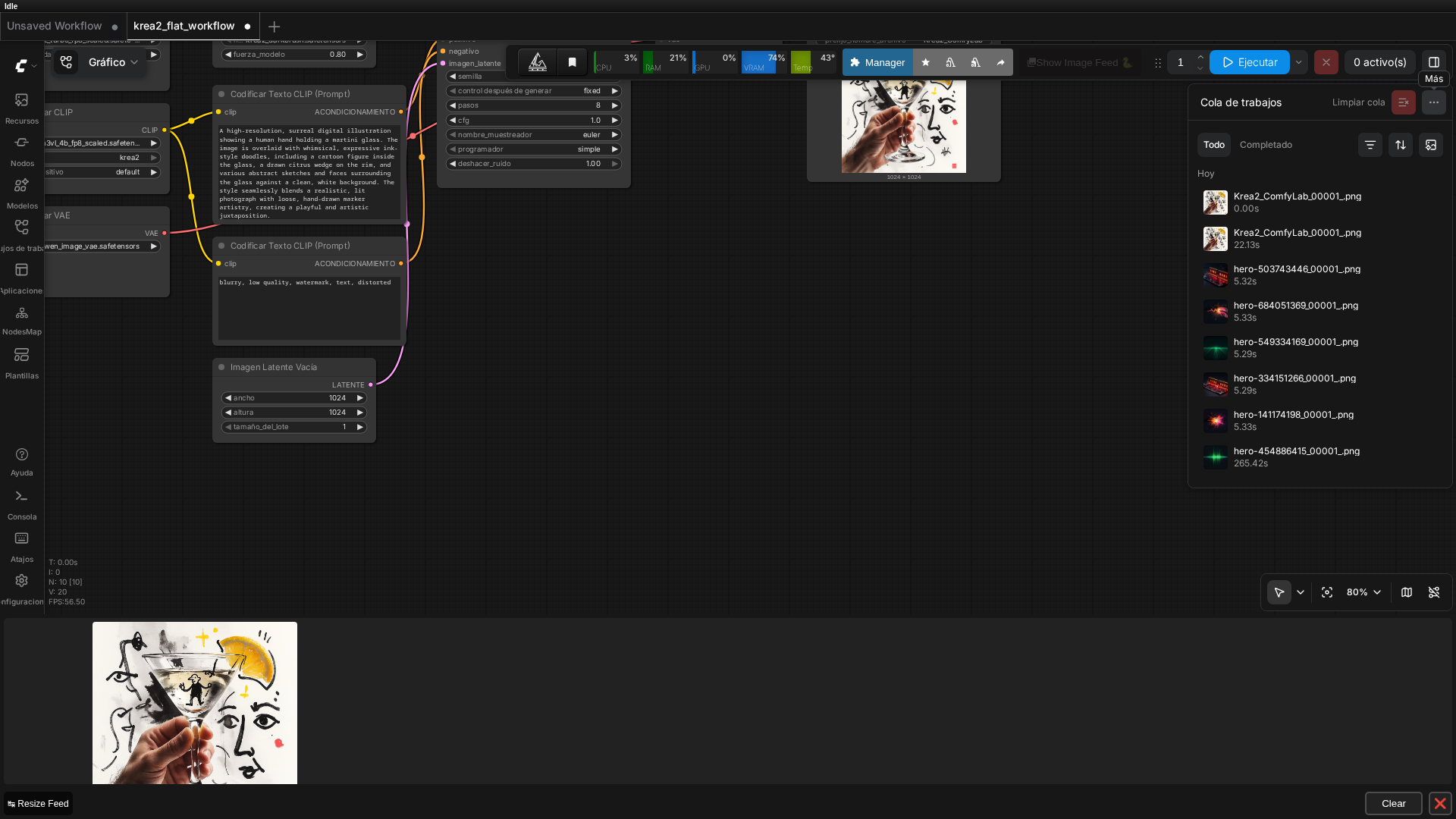The height and width of the screenshot is (819, 1456).
Task: Click the positive prompt text area
Action: [309, 173]
